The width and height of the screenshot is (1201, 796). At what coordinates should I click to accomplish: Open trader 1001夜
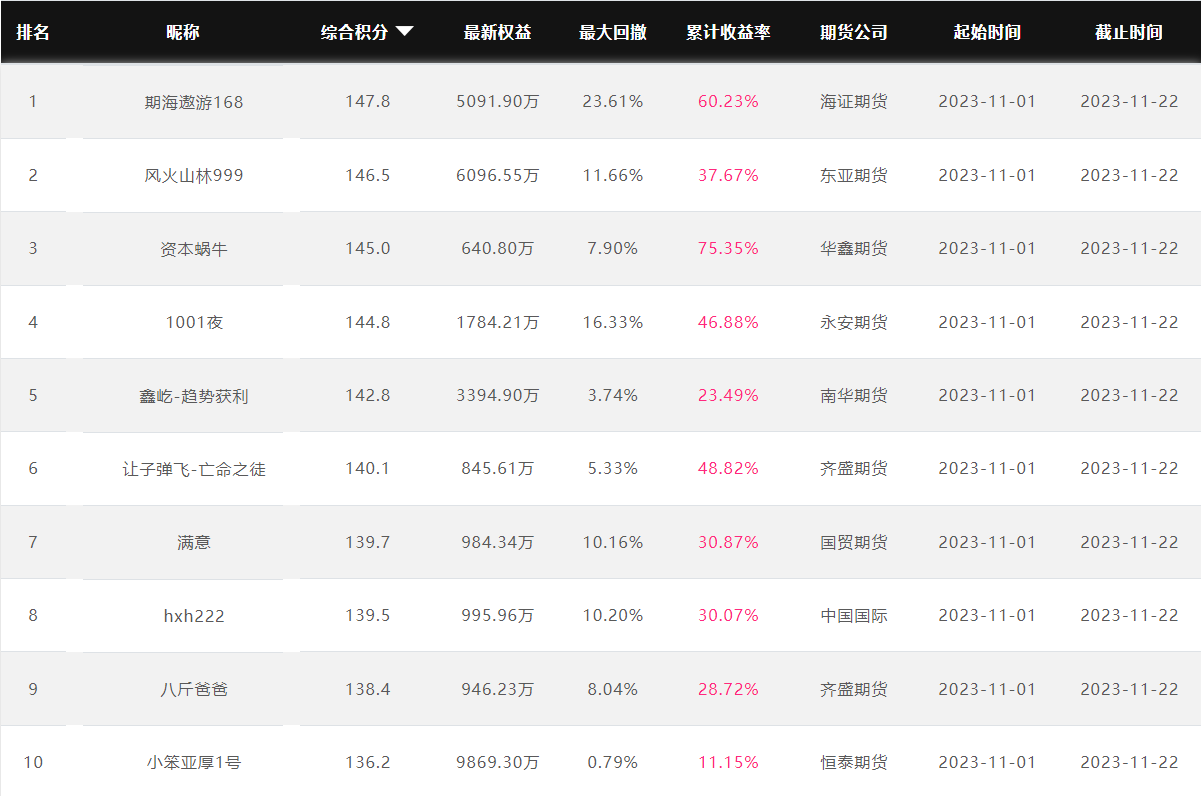pyautogui.click(x=194, y=322)
